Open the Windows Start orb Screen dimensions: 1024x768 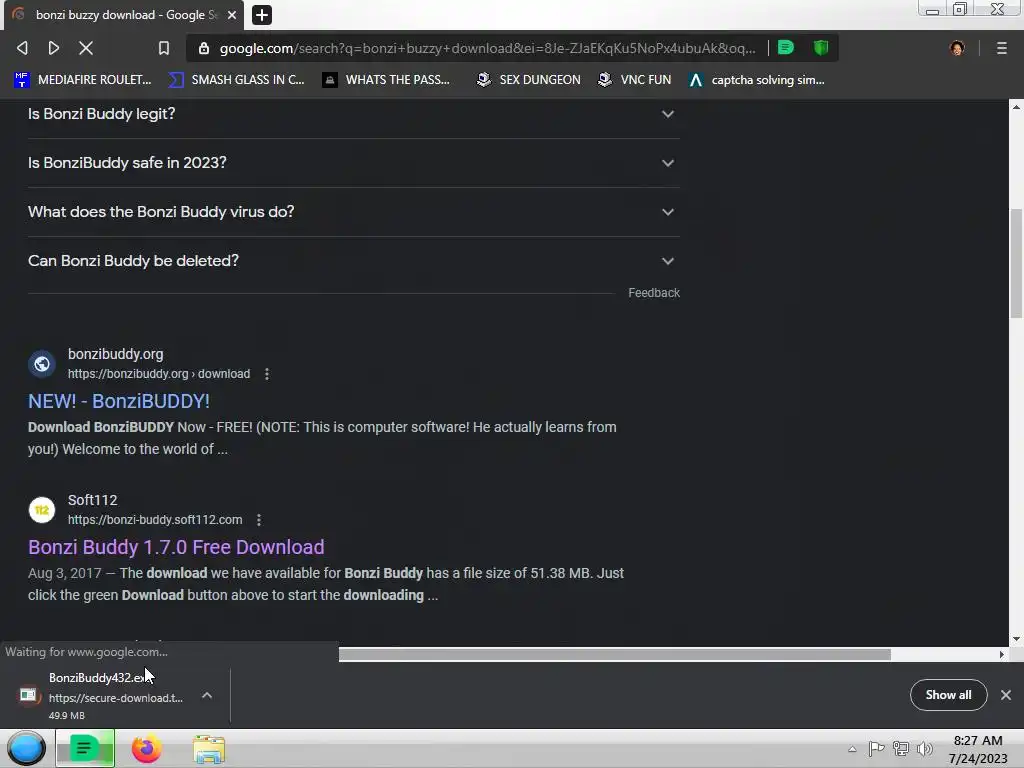pyautogui.click(x=26, y=748)
